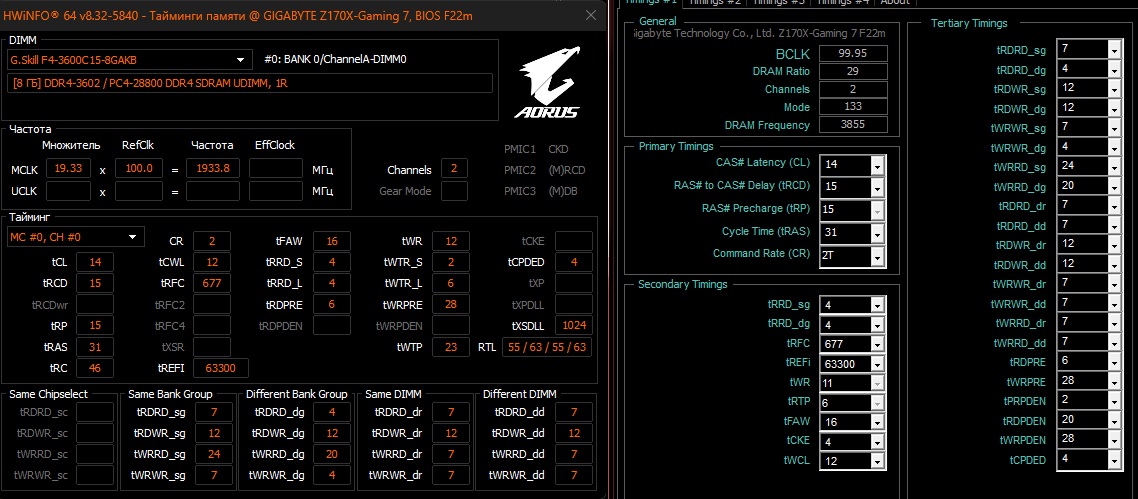The image size is (1138, 499).
Task: Click the tRRD_L value in HWiNFO
Action: click(x=332, y=283)
